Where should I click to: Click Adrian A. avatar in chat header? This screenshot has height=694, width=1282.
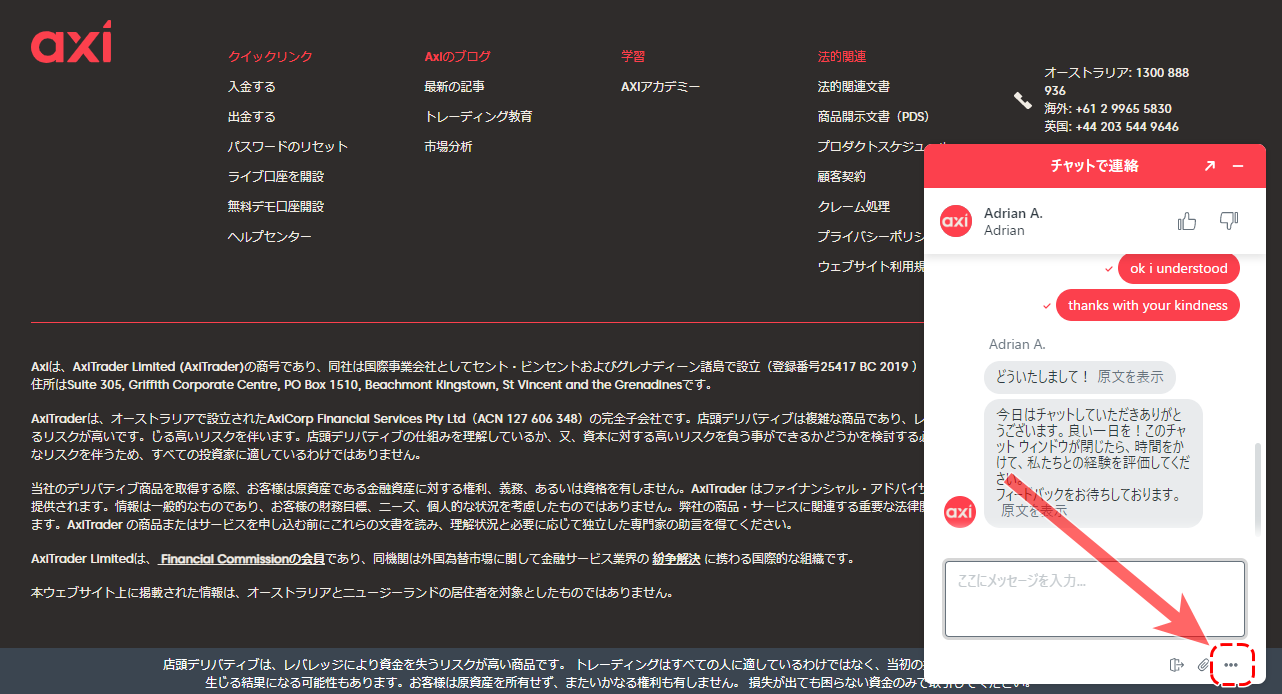(x=957, y=221)
